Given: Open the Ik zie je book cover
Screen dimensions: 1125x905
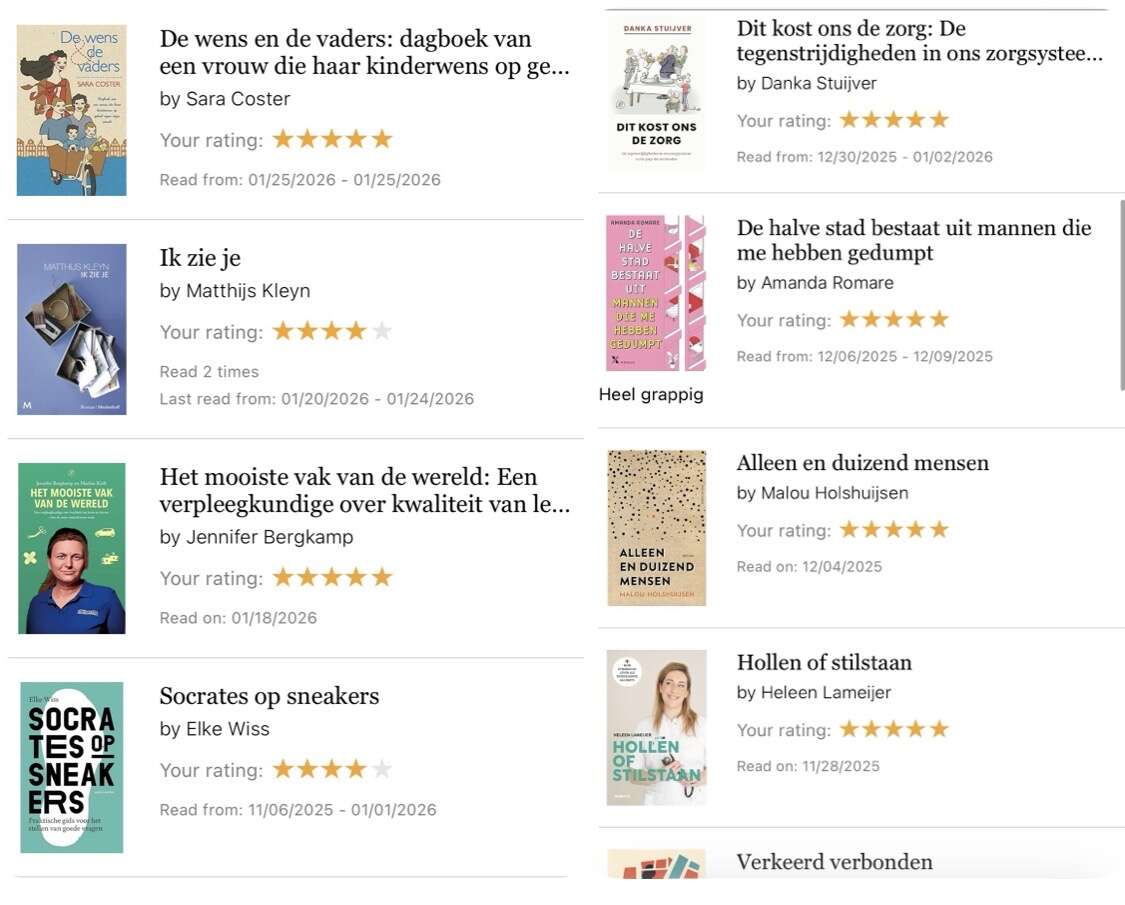Looking at the screenshot, I should click(x=72, y=329).
